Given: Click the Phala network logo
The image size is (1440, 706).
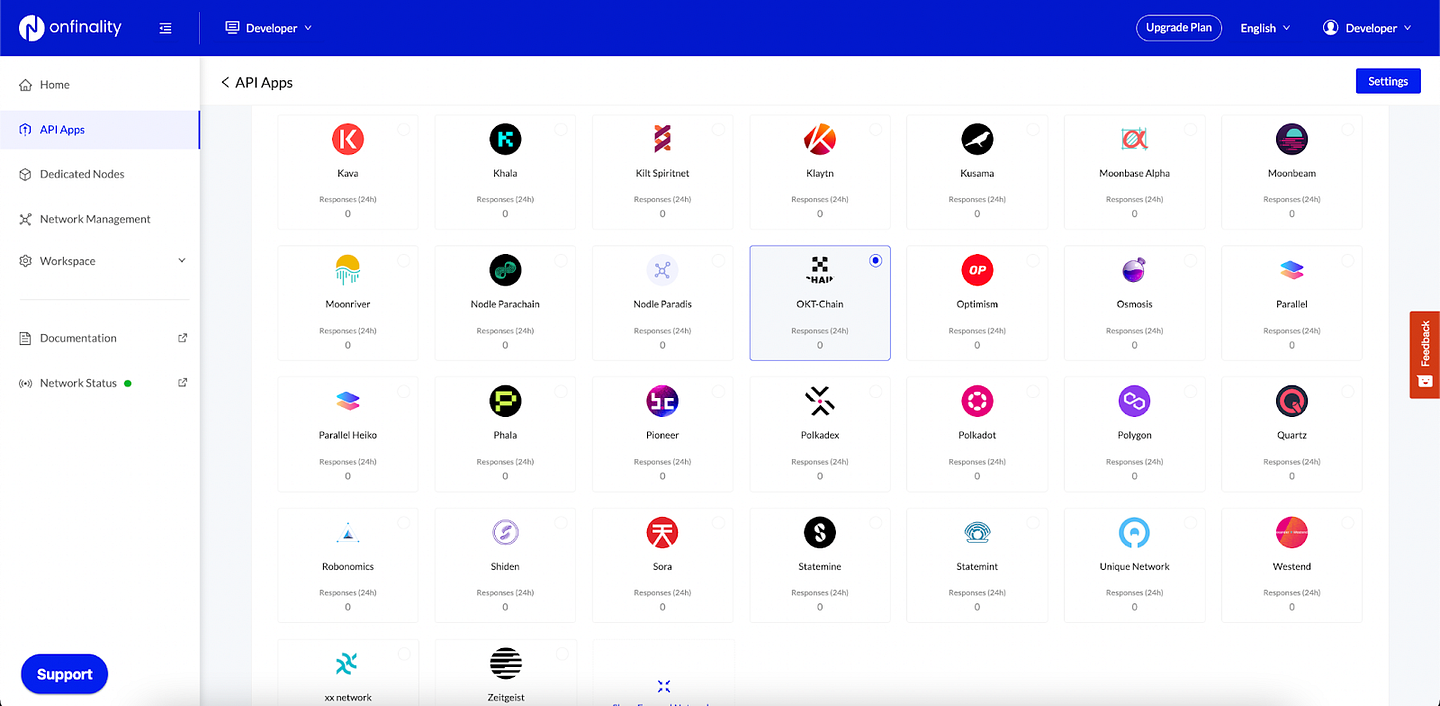Looking at the screenshot, I should tap(505, 401).
